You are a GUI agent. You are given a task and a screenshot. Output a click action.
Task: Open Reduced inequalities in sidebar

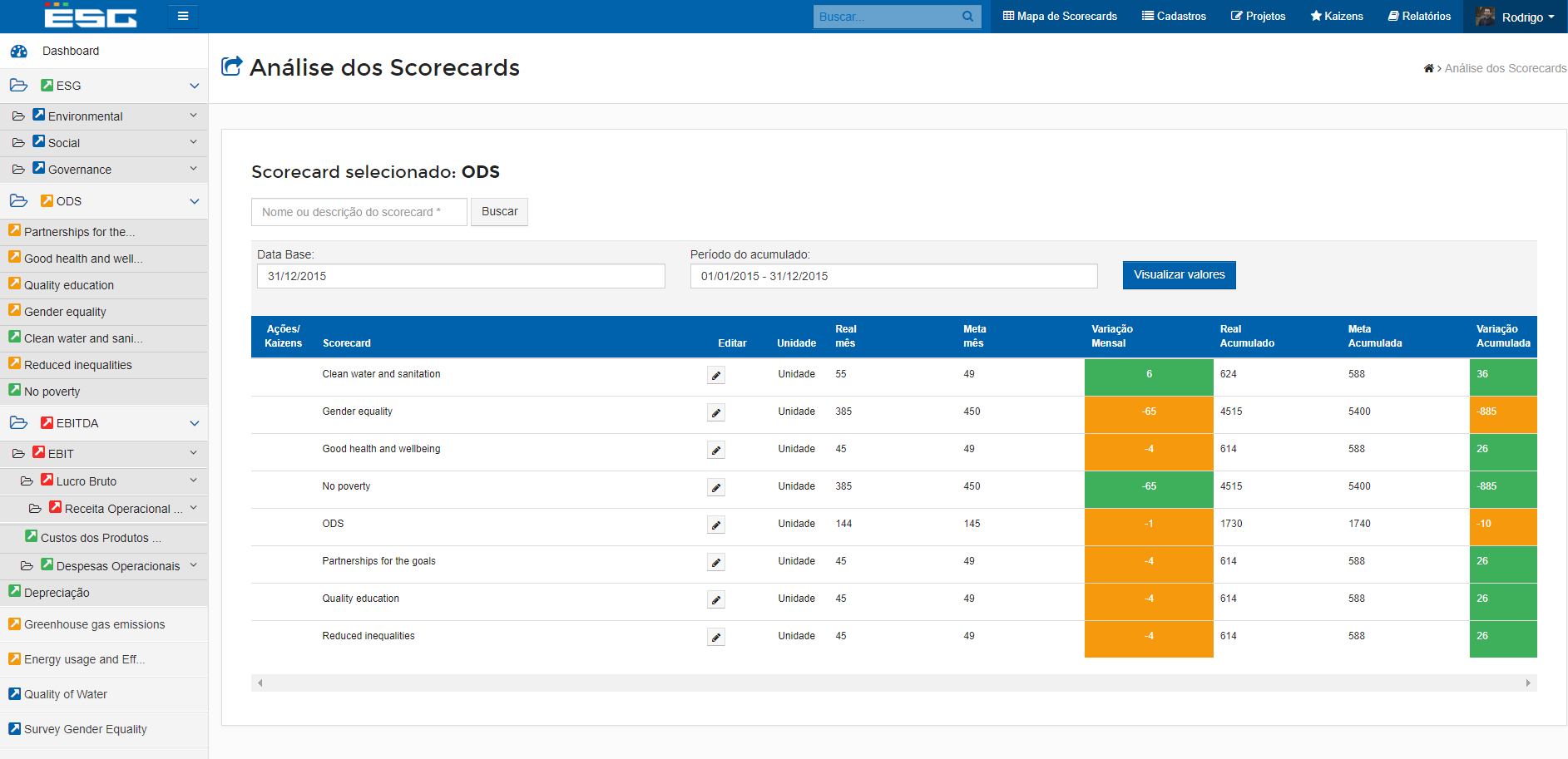click(x=77, y=365)
